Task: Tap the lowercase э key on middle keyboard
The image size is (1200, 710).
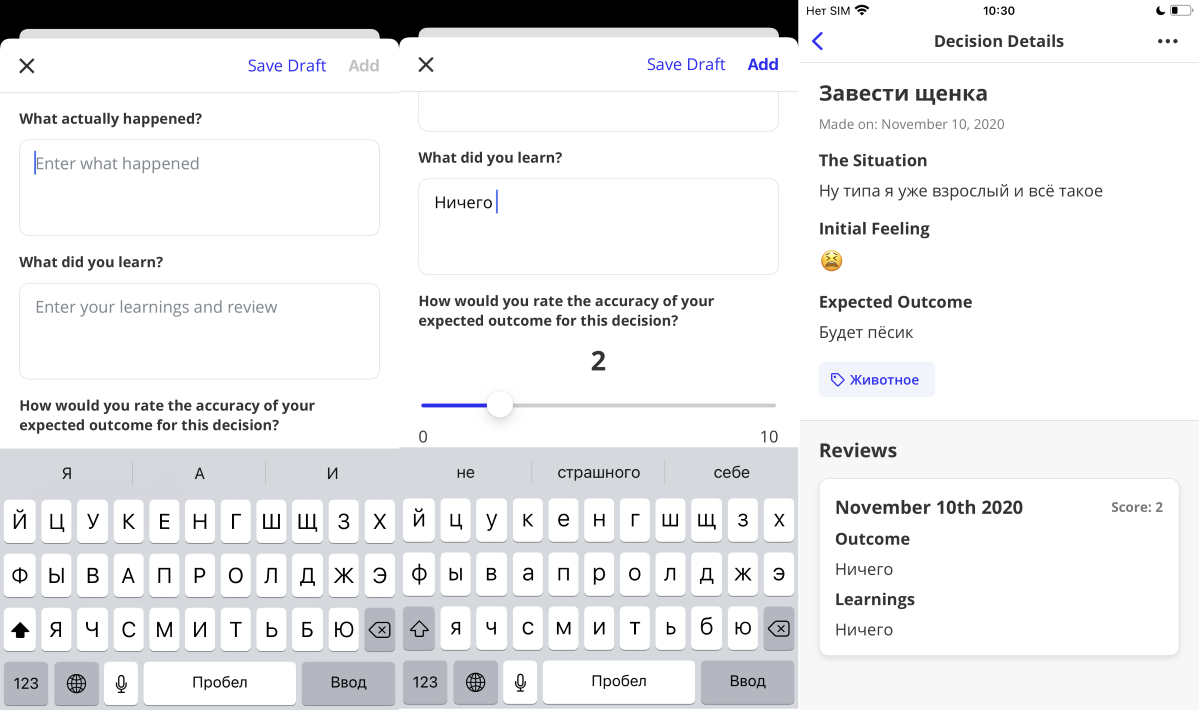Action: point(779,574)
